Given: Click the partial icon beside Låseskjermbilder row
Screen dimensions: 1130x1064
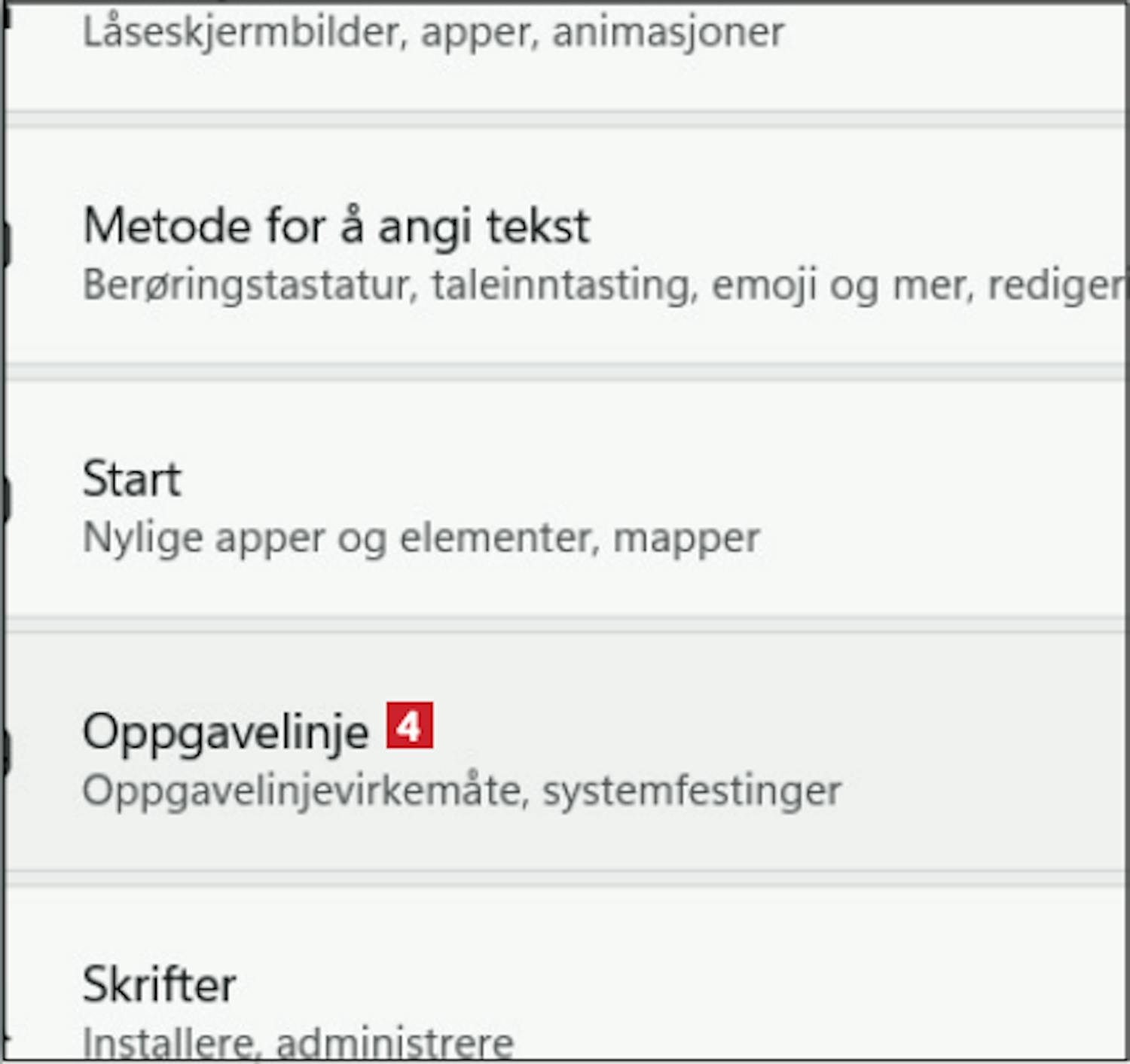Looking at the screenshot, I should (6, 17).
